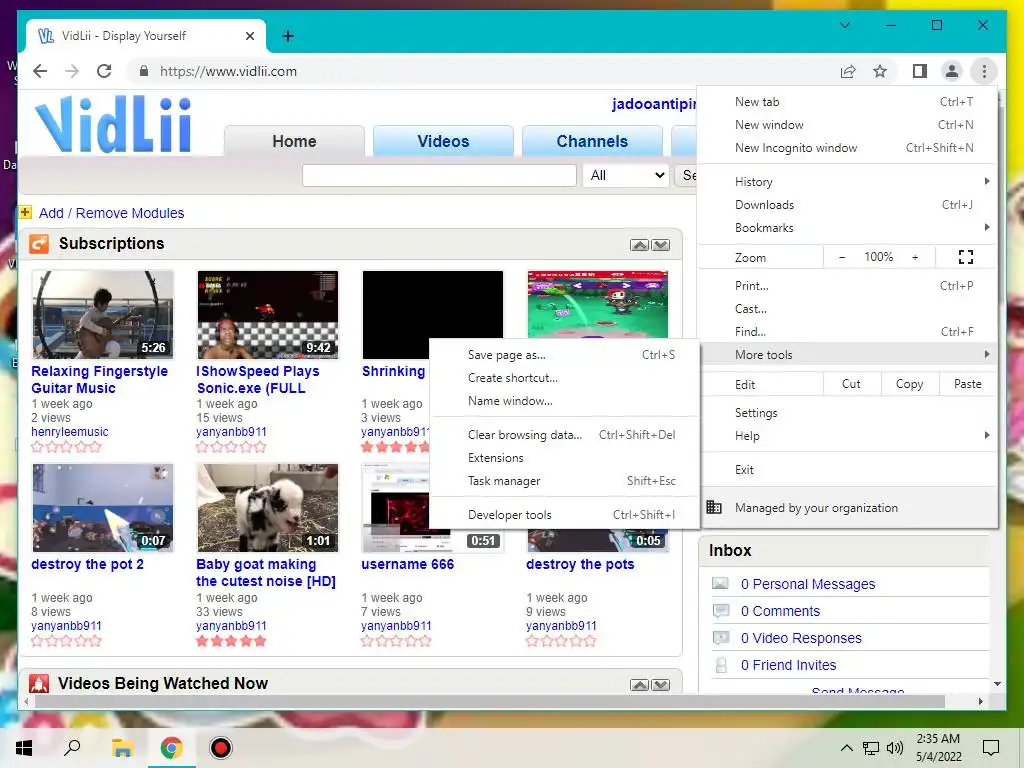Open Developer tools from submenu
The image size is (1024, 768).
coord(565,515)
